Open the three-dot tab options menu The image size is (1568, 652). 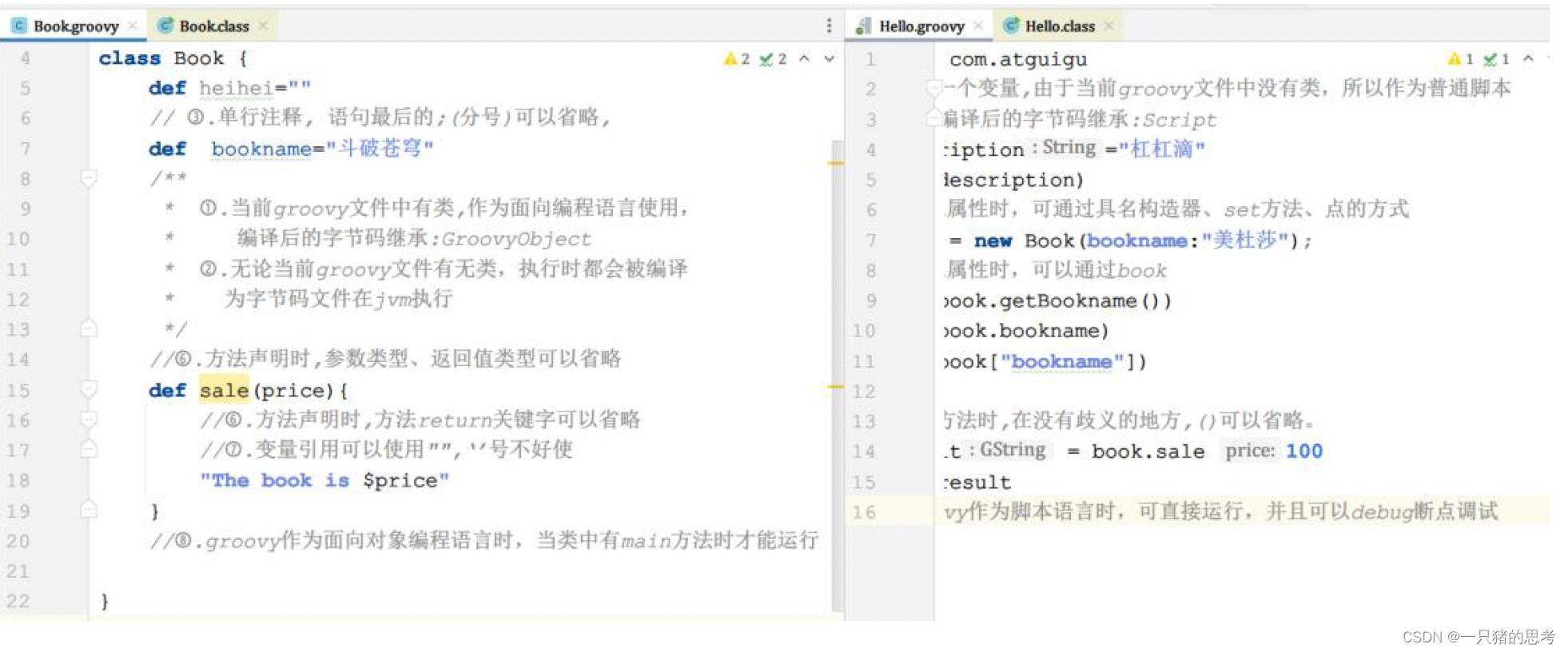click(x=829, y=26)
